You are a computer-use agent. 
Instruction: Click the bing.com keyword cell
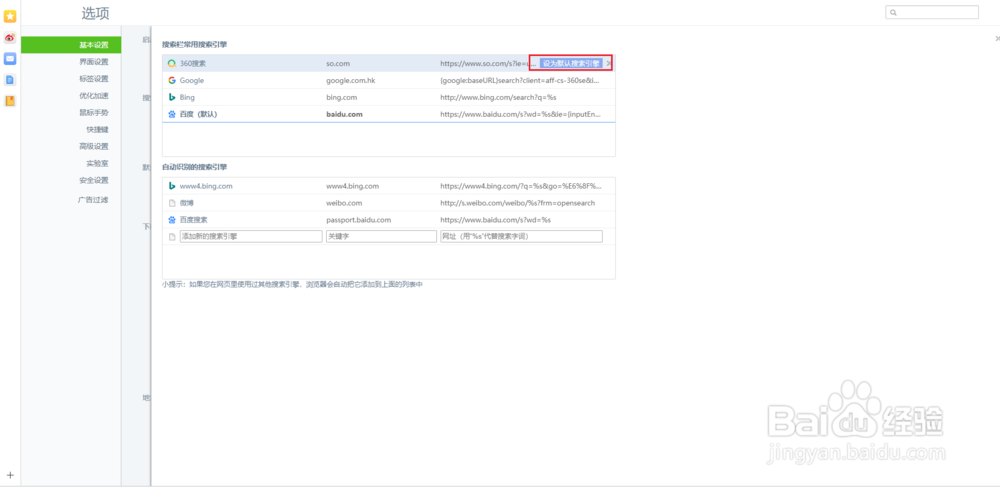click(341, 98)
